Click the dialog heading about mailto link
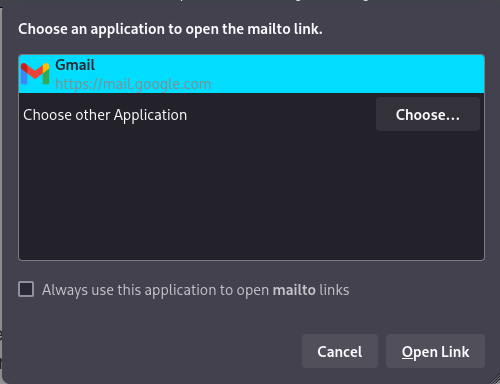500x384 pixels. click(x=170, y=29)
